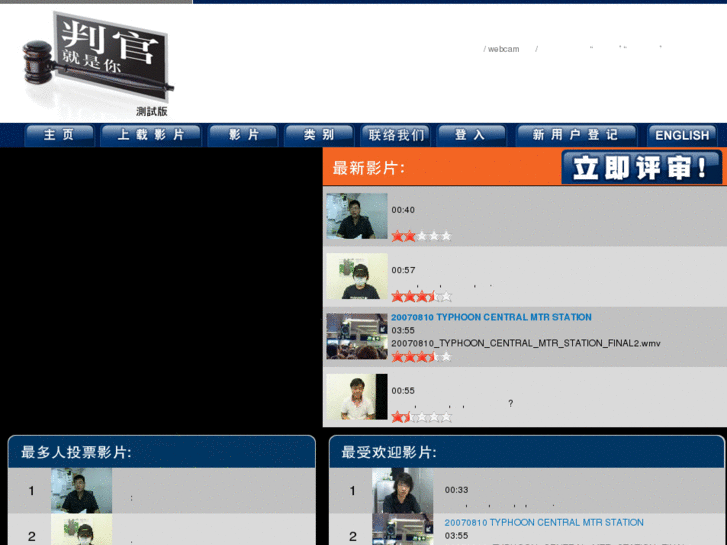Open TYPHOON CENTRAL MTR STATION link in 最受欢迎影片

544,523
